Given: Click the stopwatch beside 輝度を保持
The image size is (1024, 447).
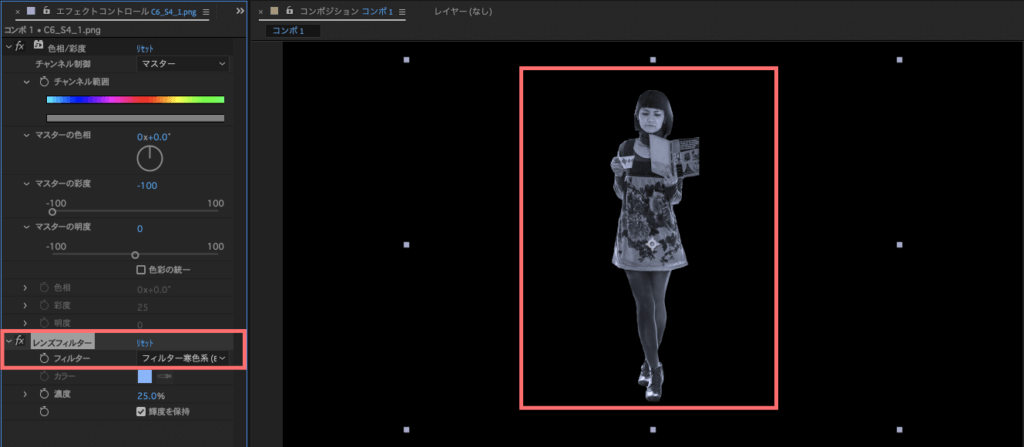Looking at the screenshot, I should click(x=44, y=412).
